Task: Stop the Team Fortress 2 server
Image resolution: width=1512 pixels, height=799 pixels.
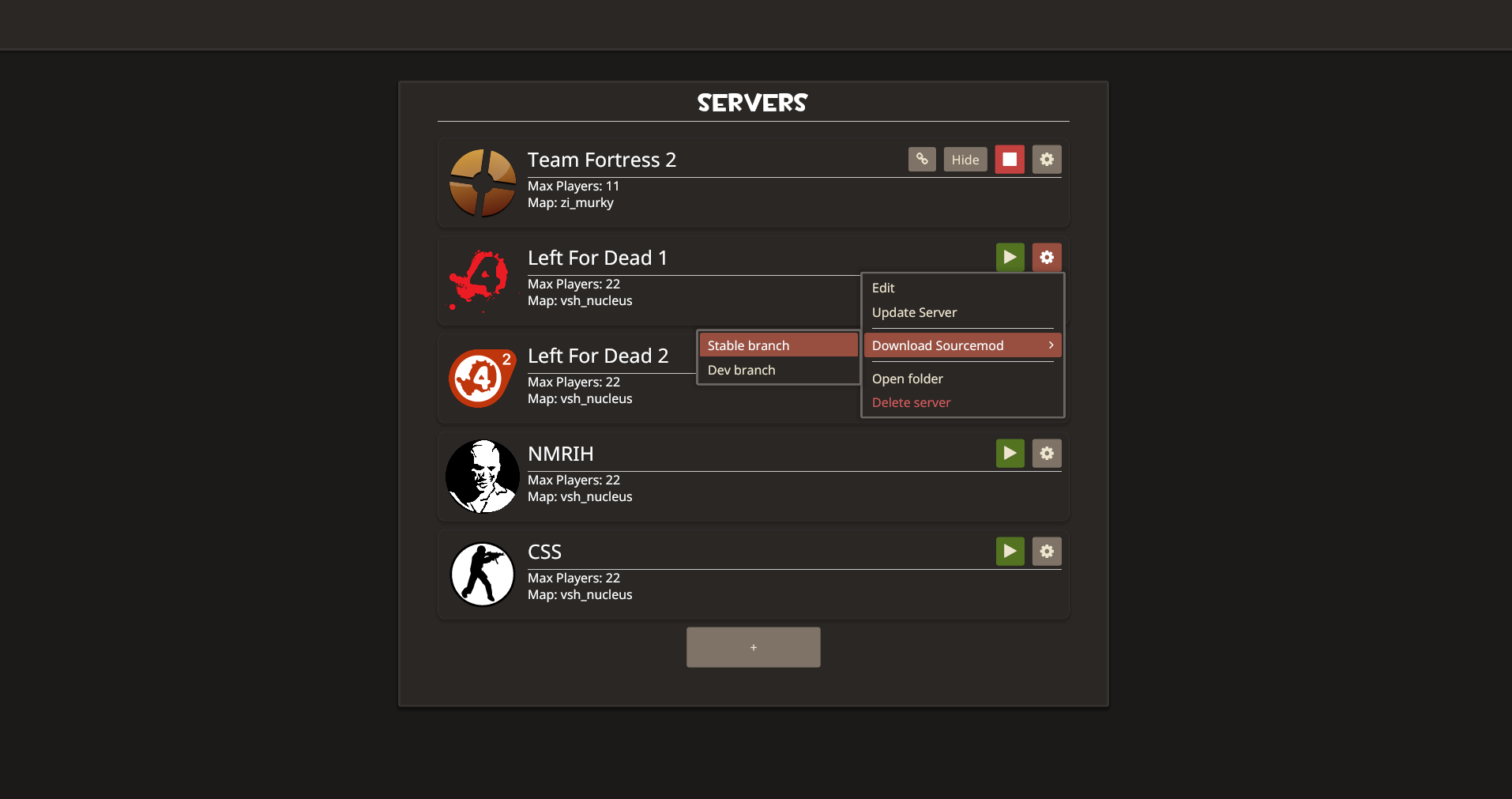Action: tap(1010, 160)
